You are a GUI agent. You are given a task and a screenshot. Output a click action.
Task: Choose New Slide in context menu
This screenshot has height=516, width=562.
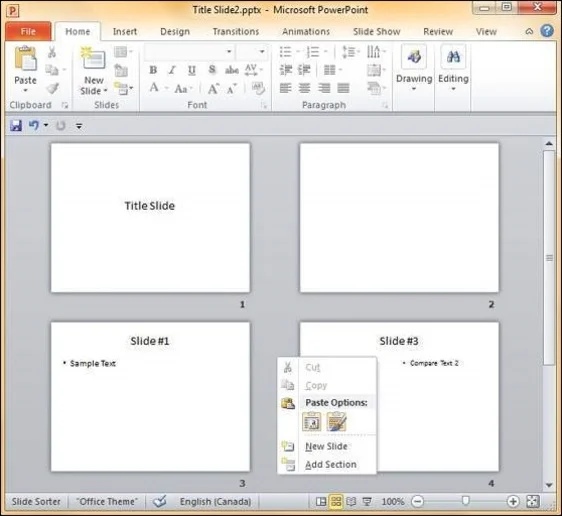327,446
